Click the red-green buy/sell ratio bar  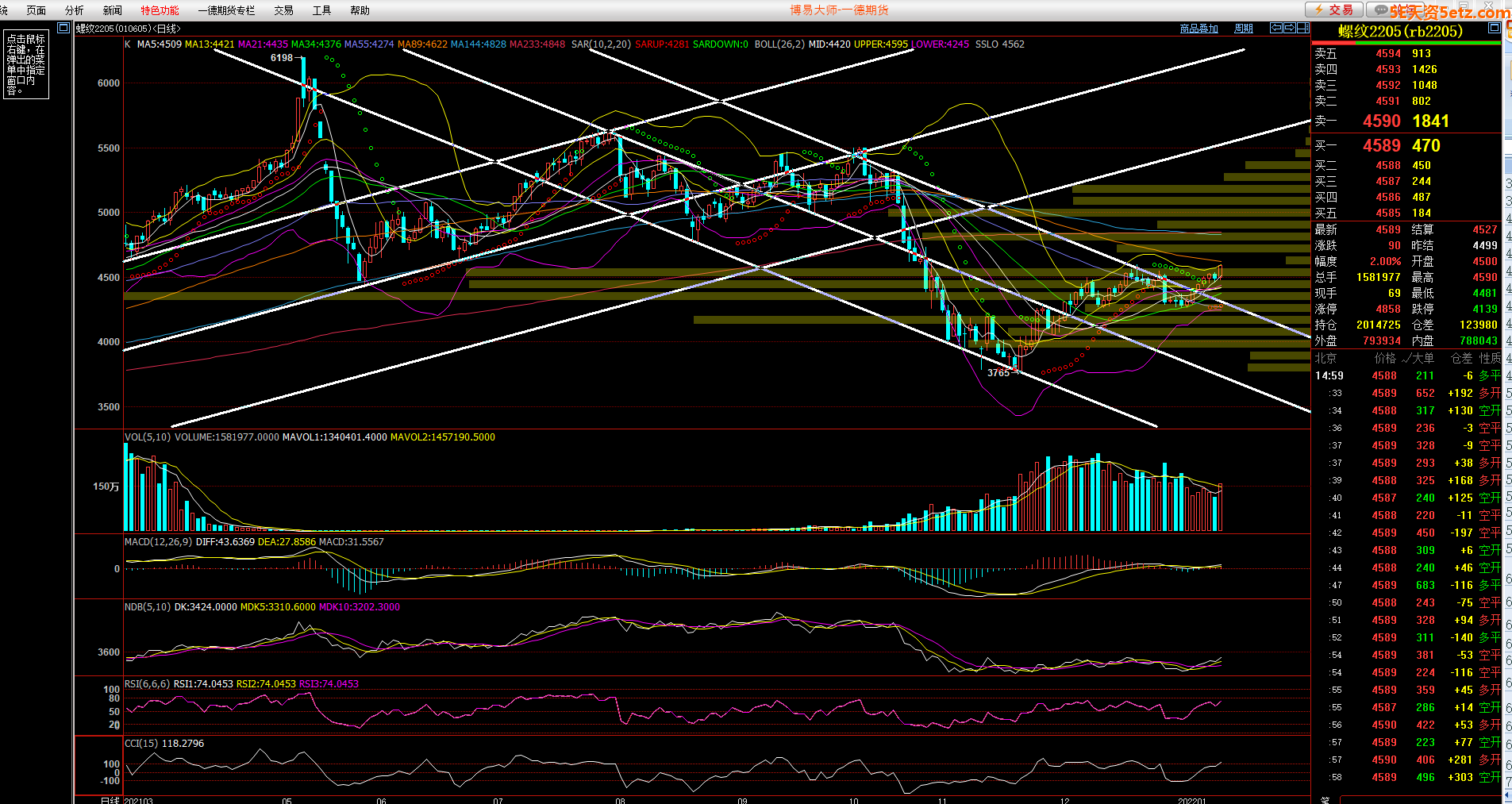point(1406,43)
